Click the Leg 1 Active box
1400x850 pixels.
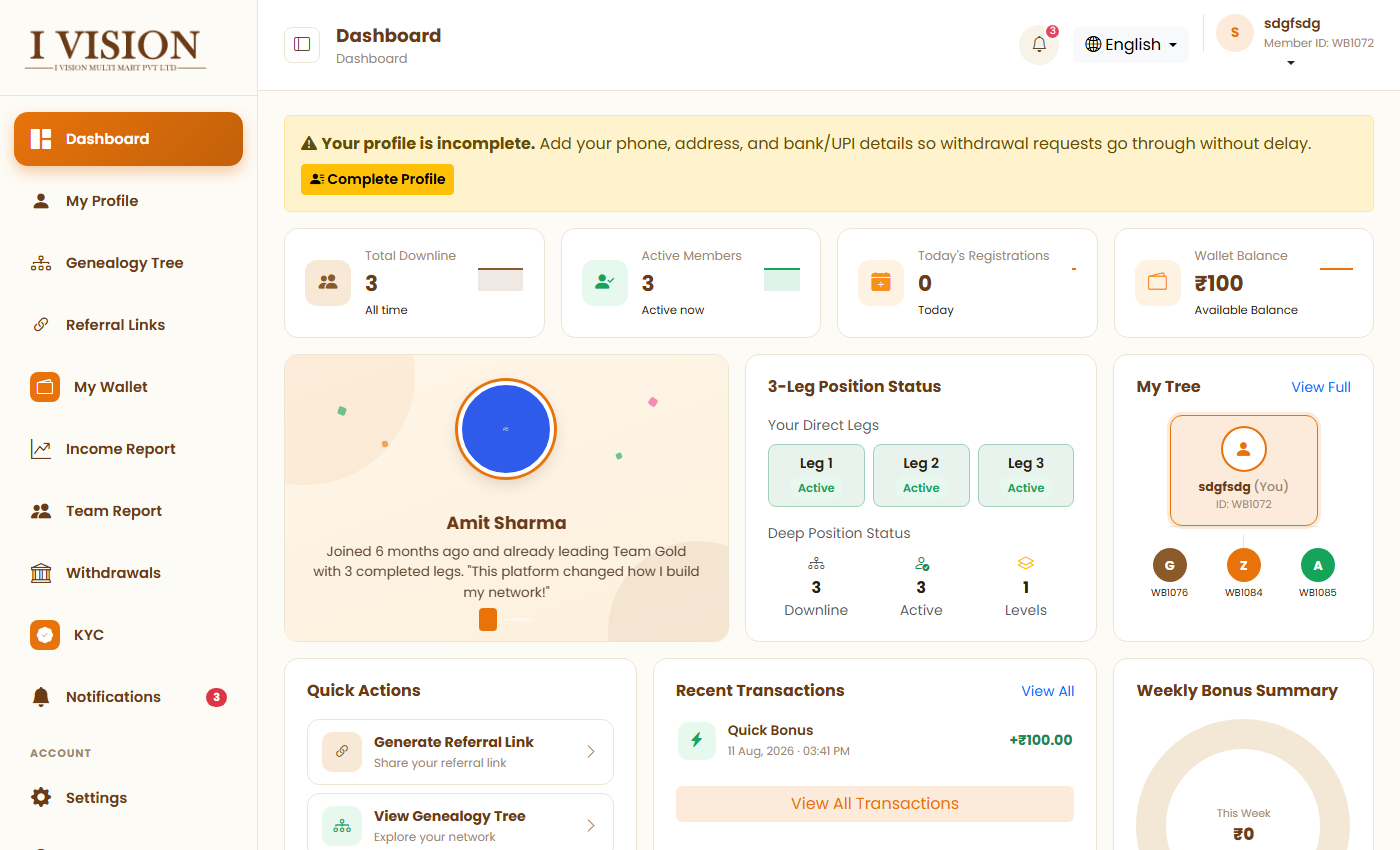point(816,475)
